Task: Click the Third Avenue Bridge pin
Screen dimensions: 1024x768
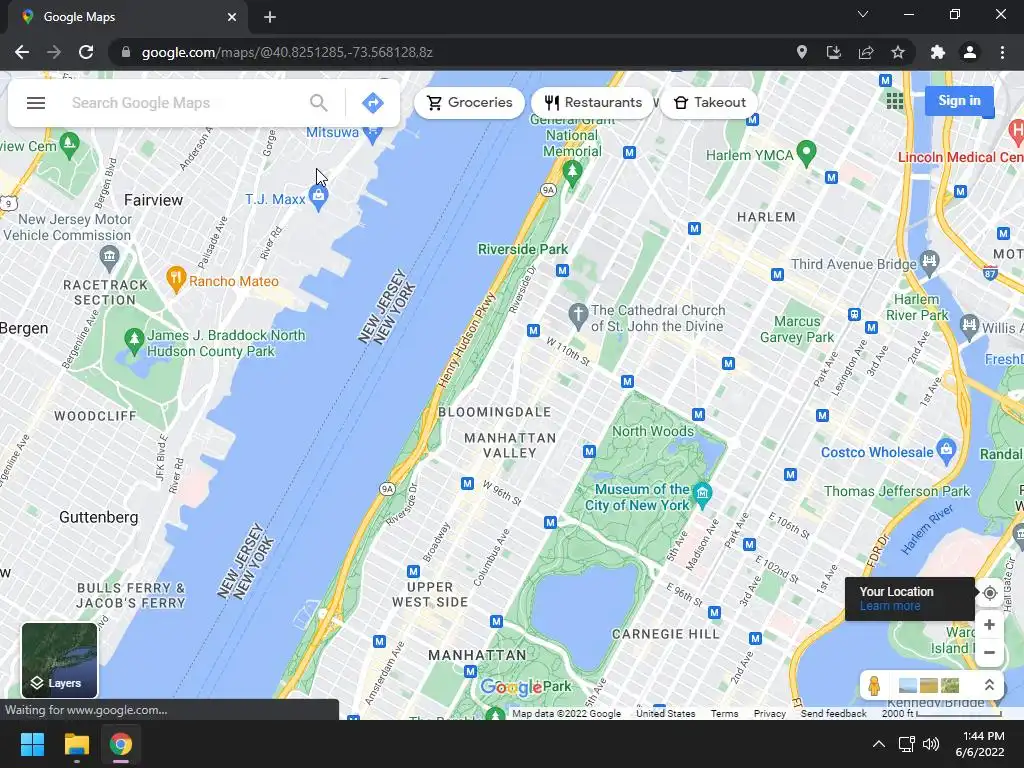Action: click(x=929, y=262)
